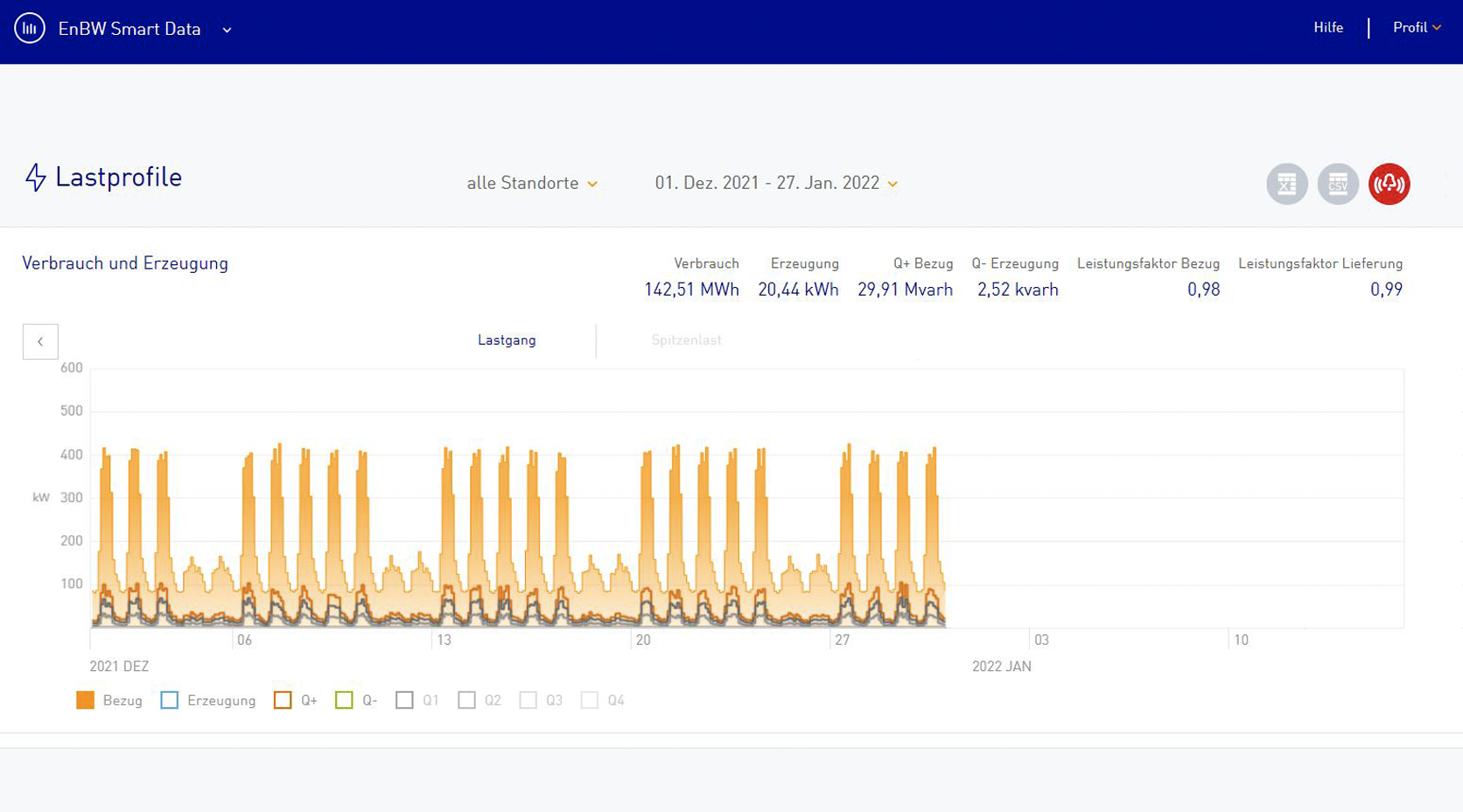The width and height of the screenshot is (1463, 812).
Task: Click the x-axis date marker 20
Action: coord(643,640)
